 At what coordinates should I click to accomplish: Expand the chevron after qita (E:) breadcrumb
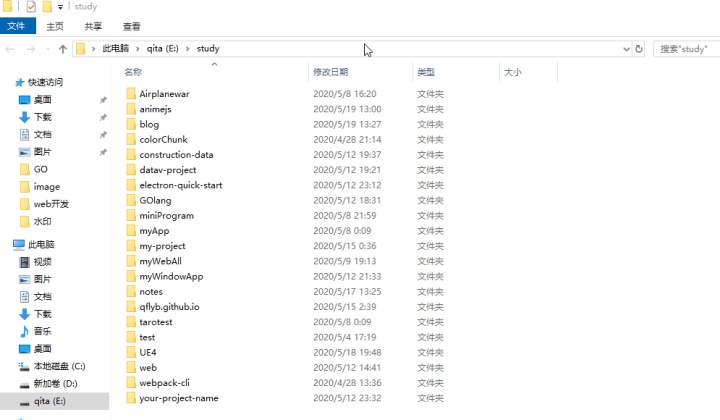pyautogui.click(x=187, y=49)
